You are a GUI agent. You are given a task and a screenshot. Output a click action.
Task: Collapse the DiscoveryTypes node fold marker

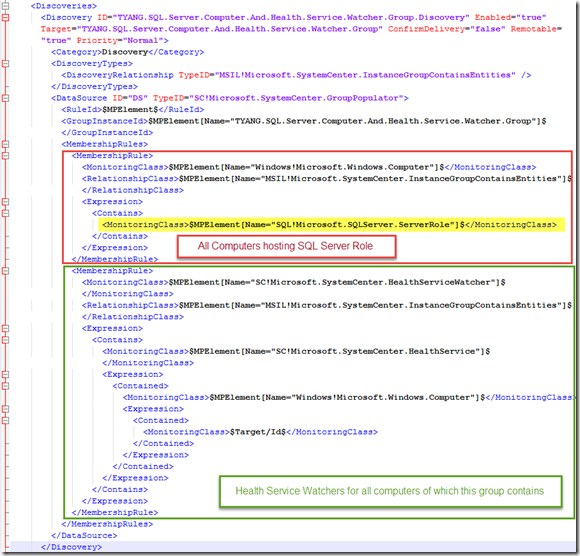pos(5,64)
